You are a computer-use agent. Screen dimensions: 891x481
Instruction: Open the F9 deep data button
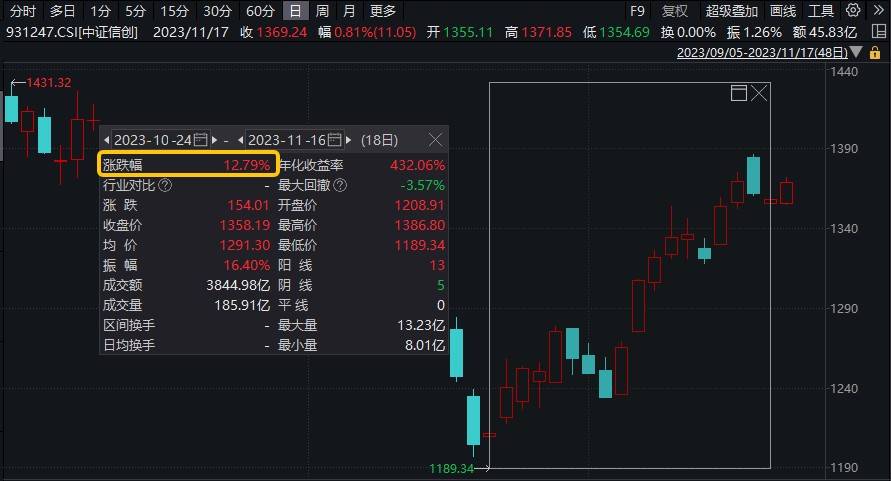(x=638, y=11)
